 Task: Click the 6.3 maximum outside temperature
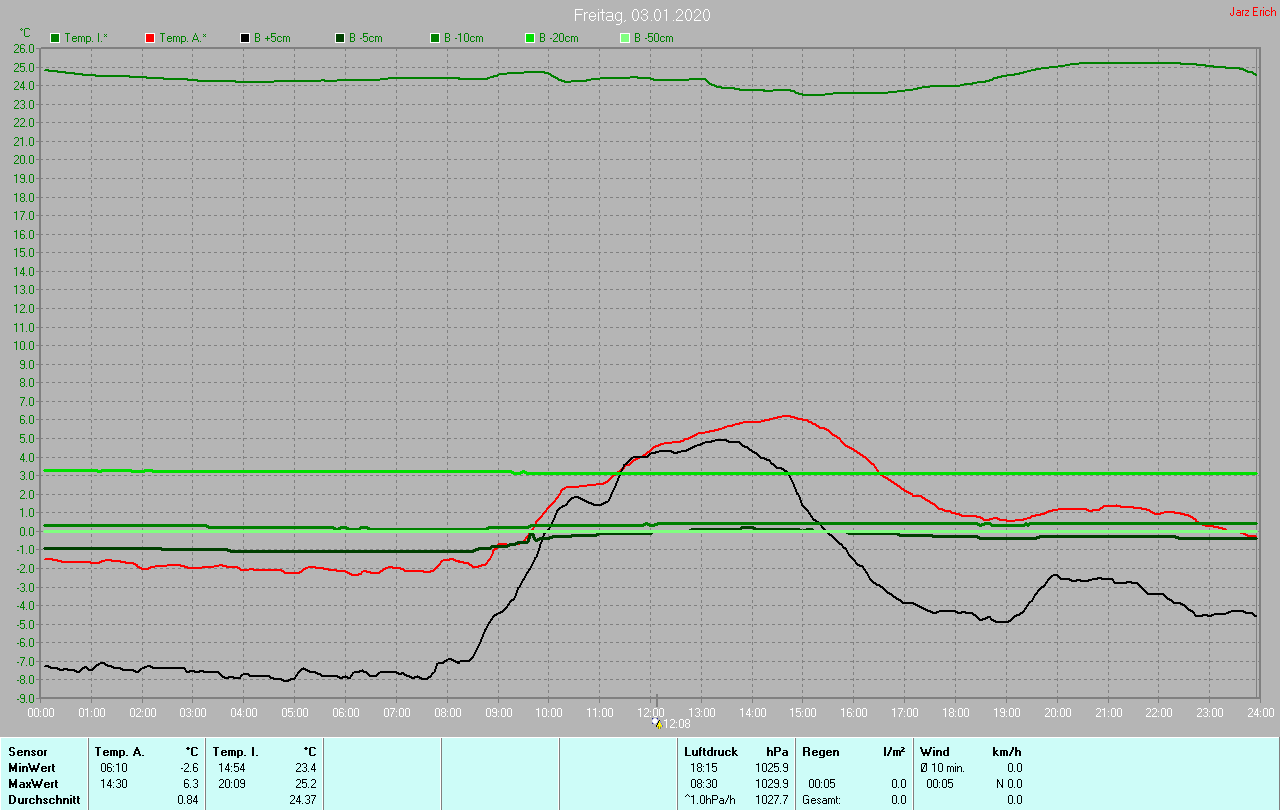190,784
